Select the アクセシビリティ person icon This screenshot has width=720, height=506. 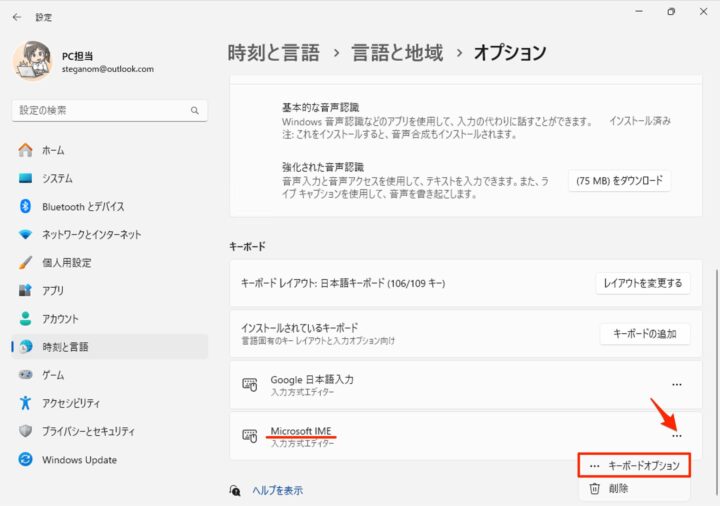(x=25, y=403)
